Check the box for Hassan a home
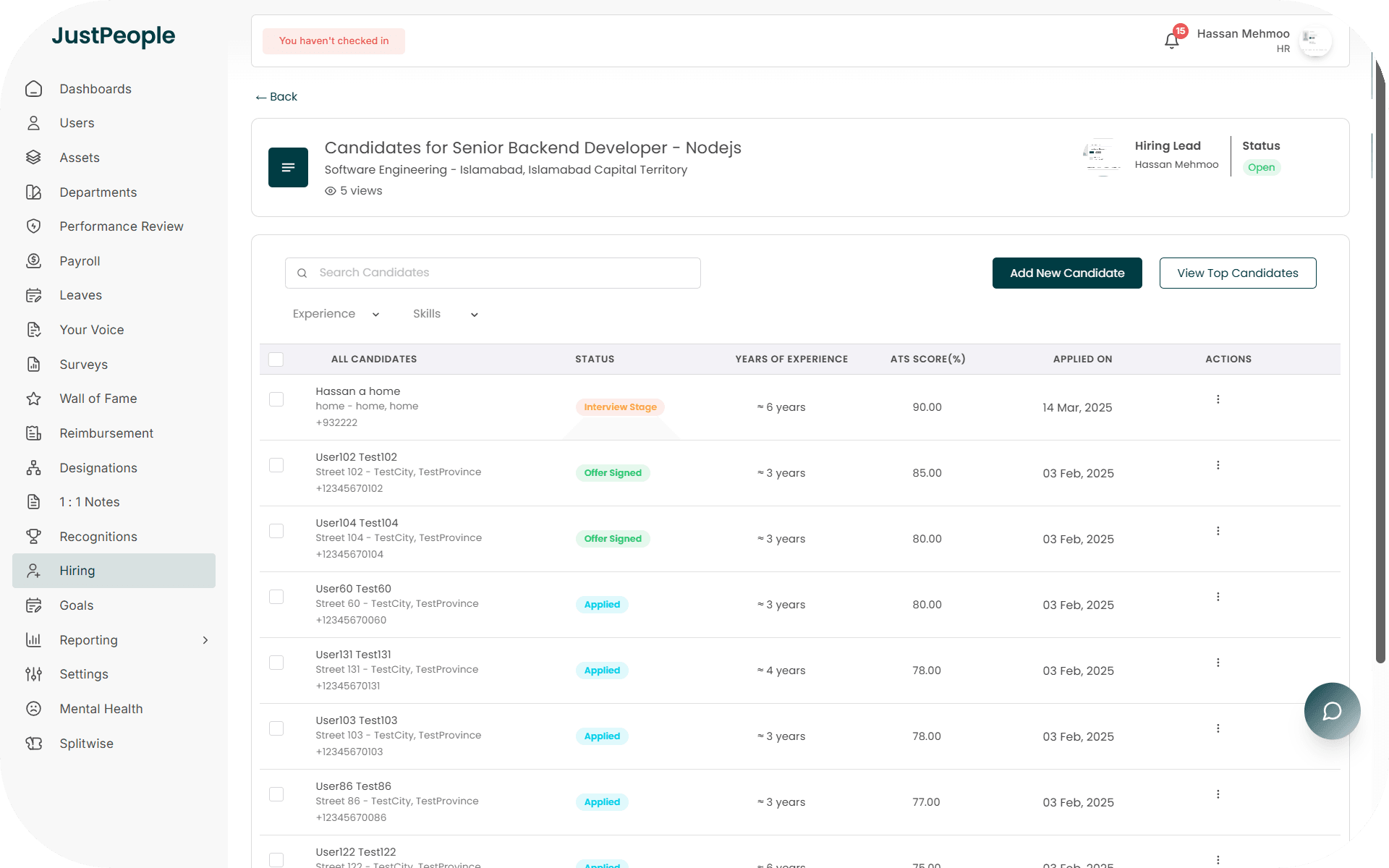The image size is (1389, 868). pyautogui.click(x=276, y=399)
